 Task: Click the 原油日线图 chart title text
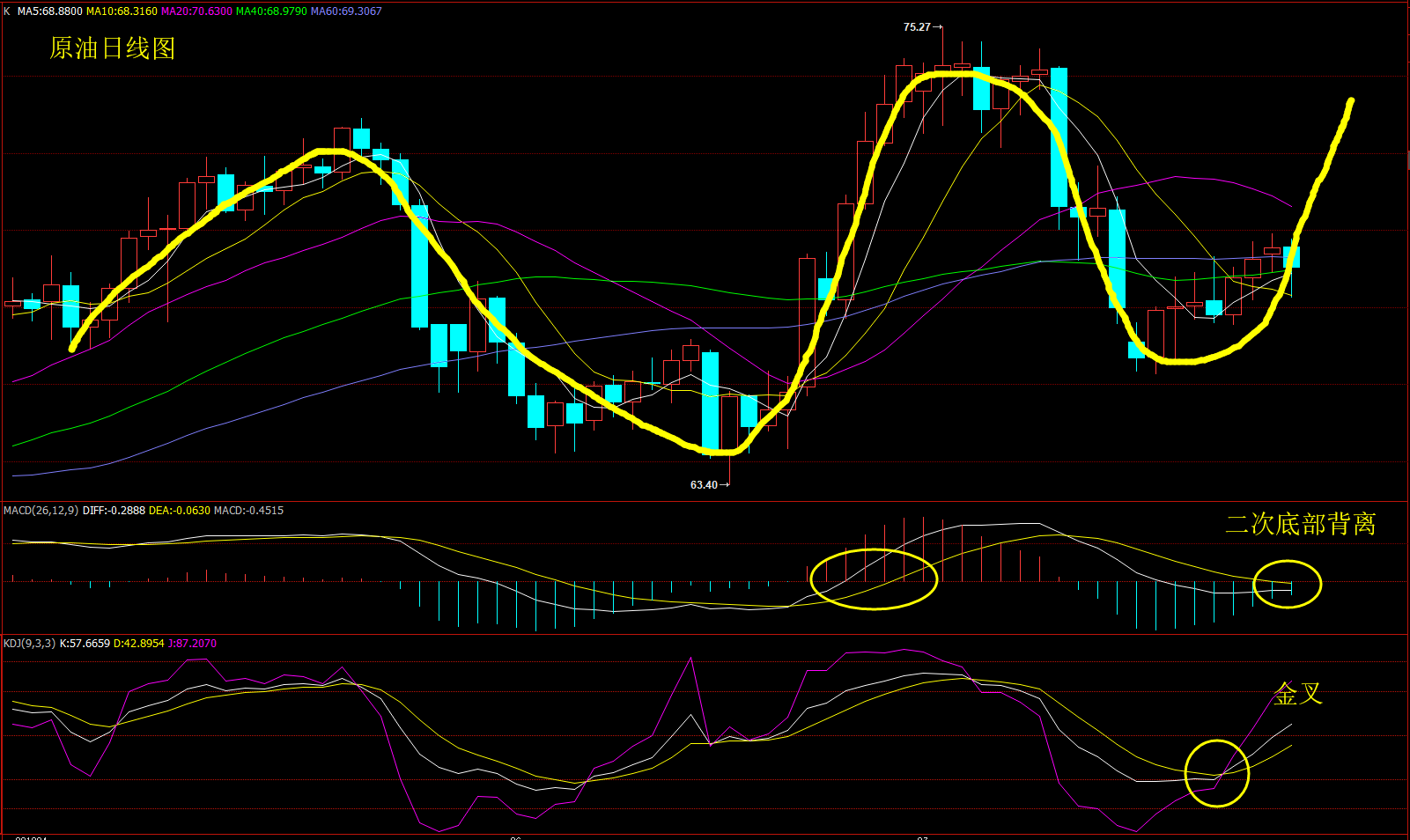tap(112, 48)
